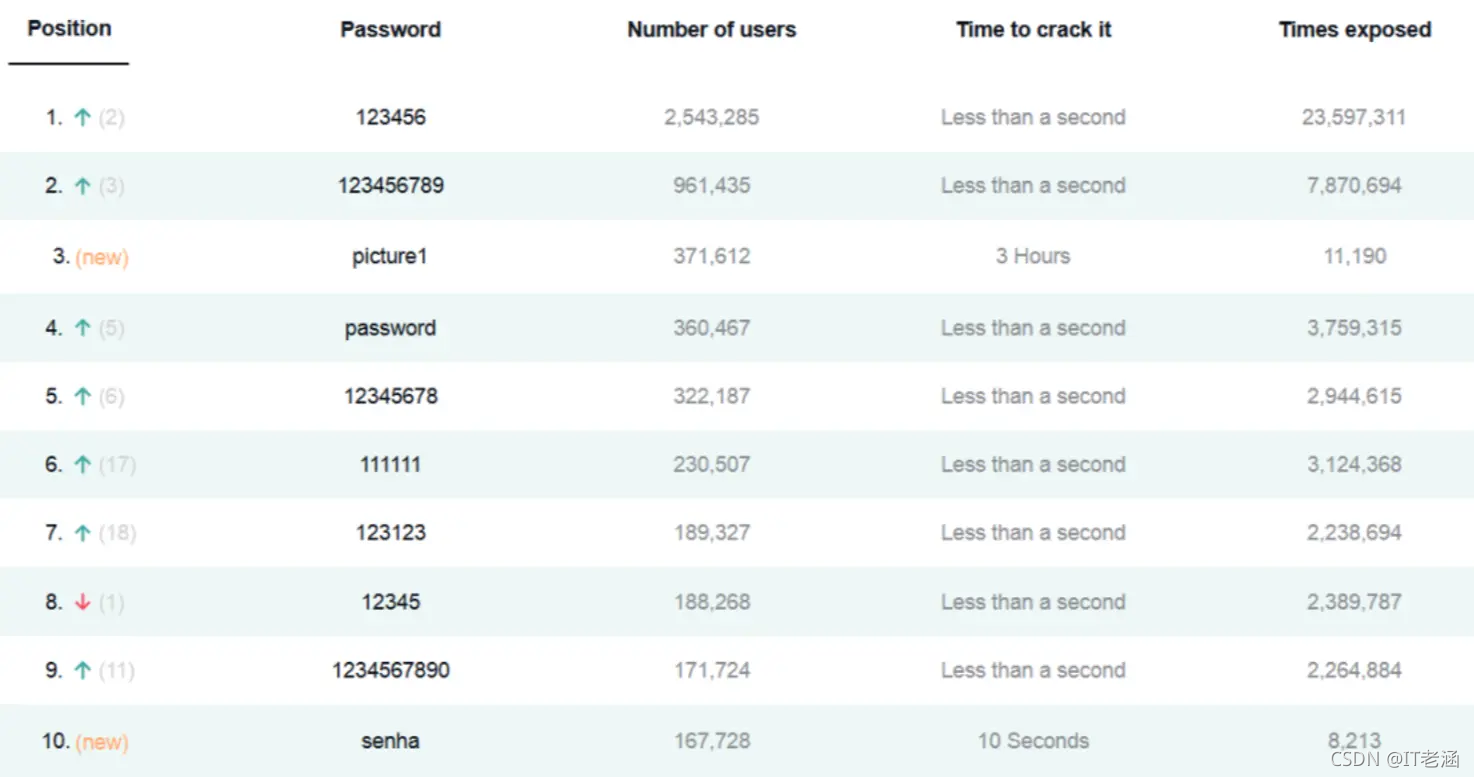
Task: Click the up arrow in the 123123 row
Action: pos(83,533)
